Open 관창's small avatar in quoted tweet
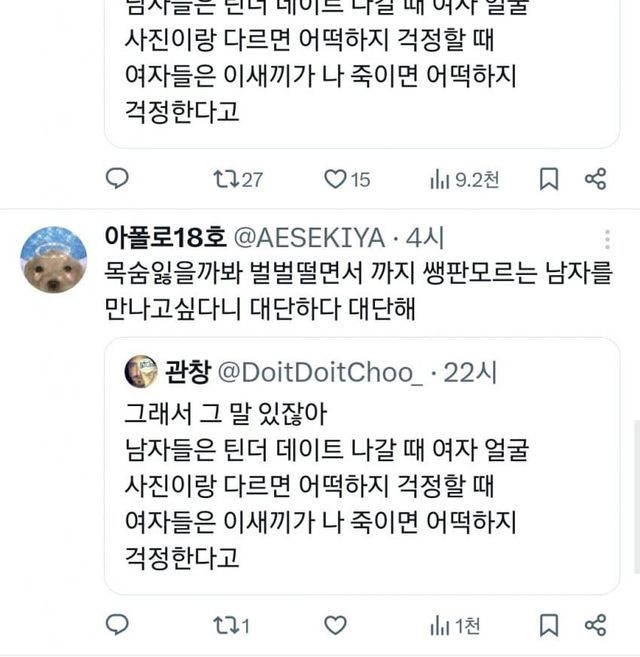The height and width of the screenshot is (657, 640). [141, 372]
